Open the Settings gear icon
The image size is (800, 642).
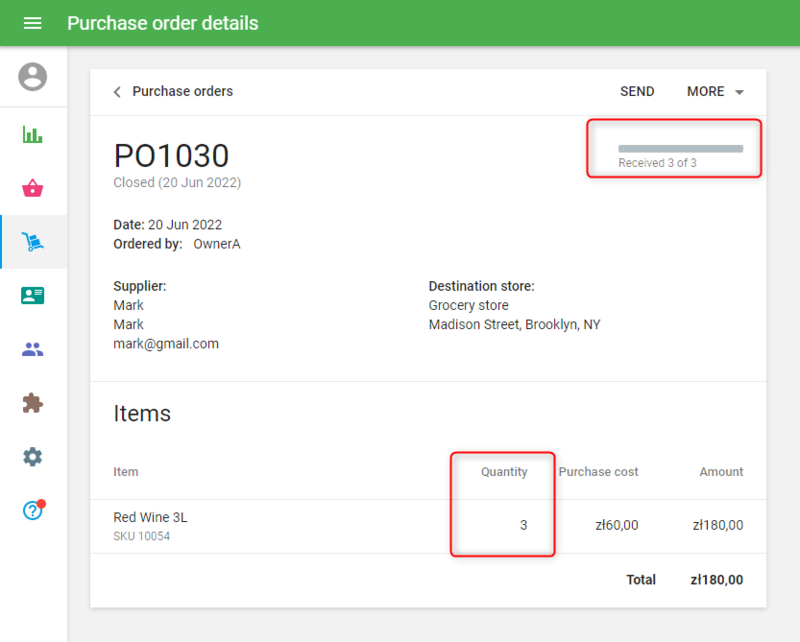click(33, 457)
